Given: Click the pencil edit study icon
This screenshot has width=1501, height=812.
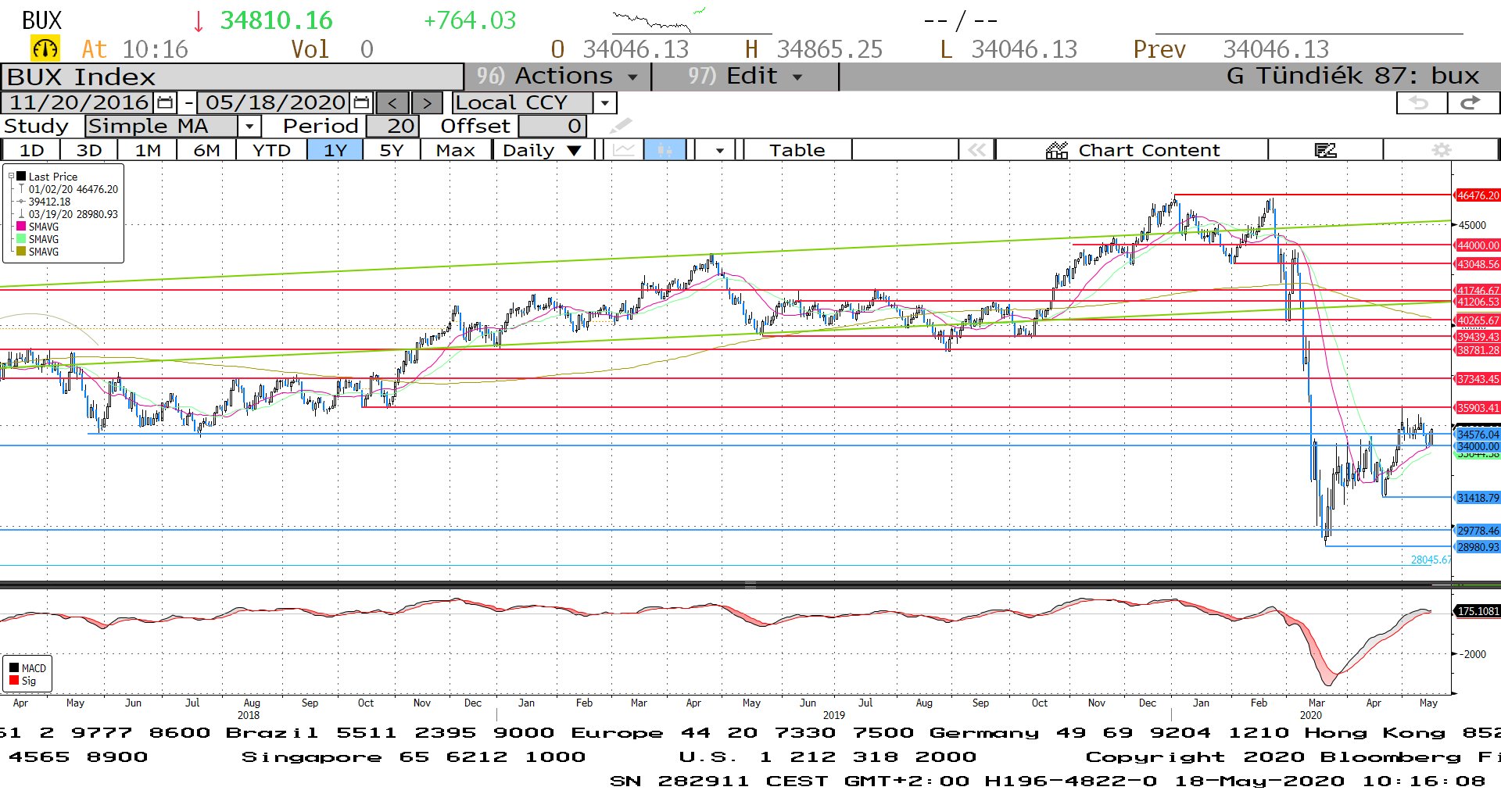Looking at the screenshot, I should [620, 126].
